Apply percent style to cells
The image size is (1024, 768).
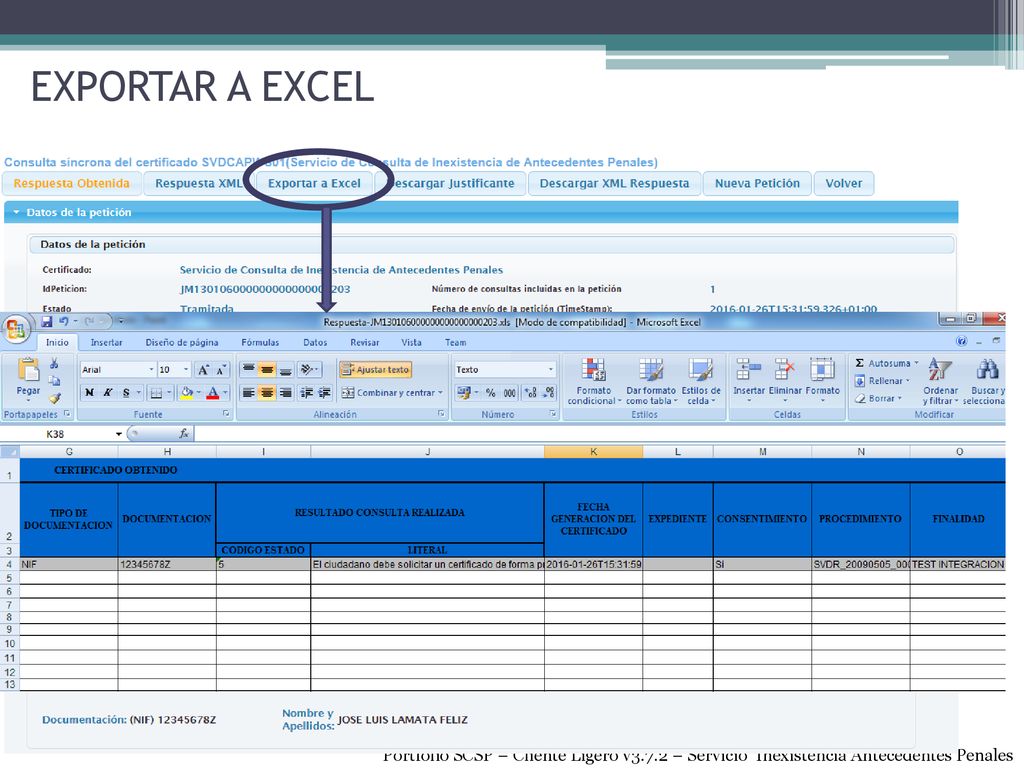coord(490,392)
